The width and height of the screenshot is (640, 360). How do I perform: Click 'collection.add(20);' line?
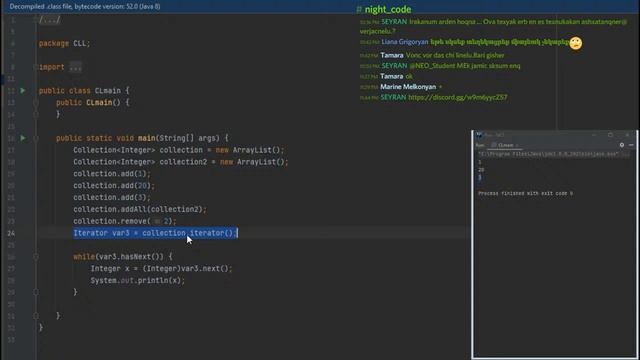(114, 185)
